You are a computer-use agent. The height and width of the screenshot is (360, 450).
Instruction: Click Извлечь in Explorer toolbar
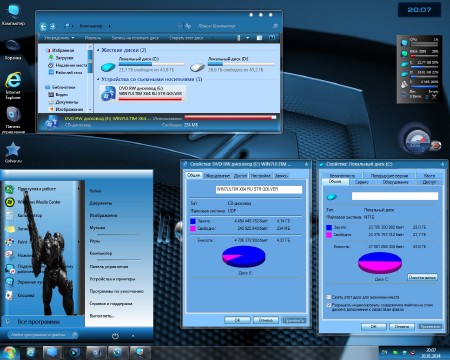tap(93, 38)
